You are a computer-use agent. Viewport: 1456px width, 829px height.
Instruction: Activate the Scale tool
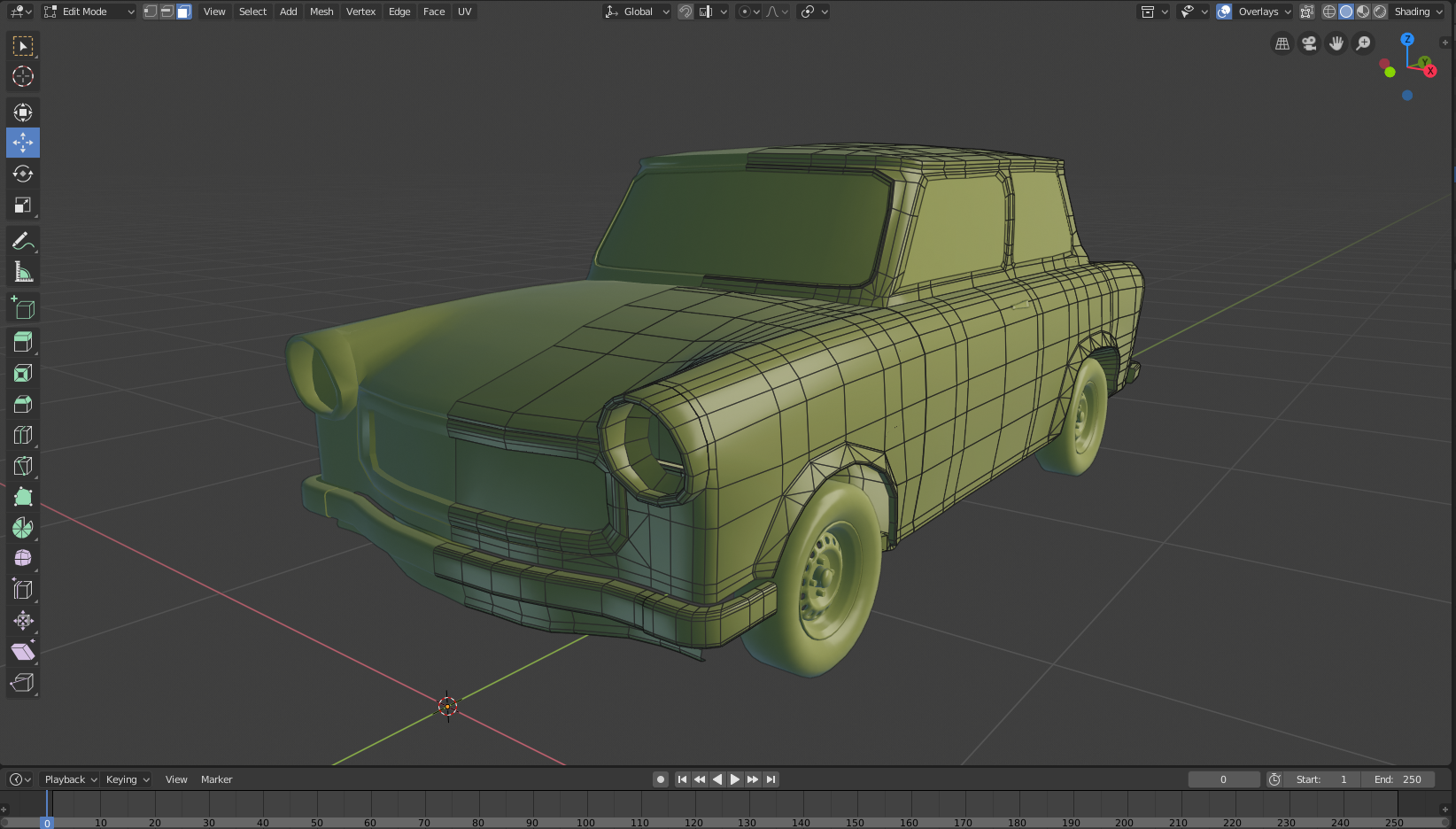(x=23, y=205)
